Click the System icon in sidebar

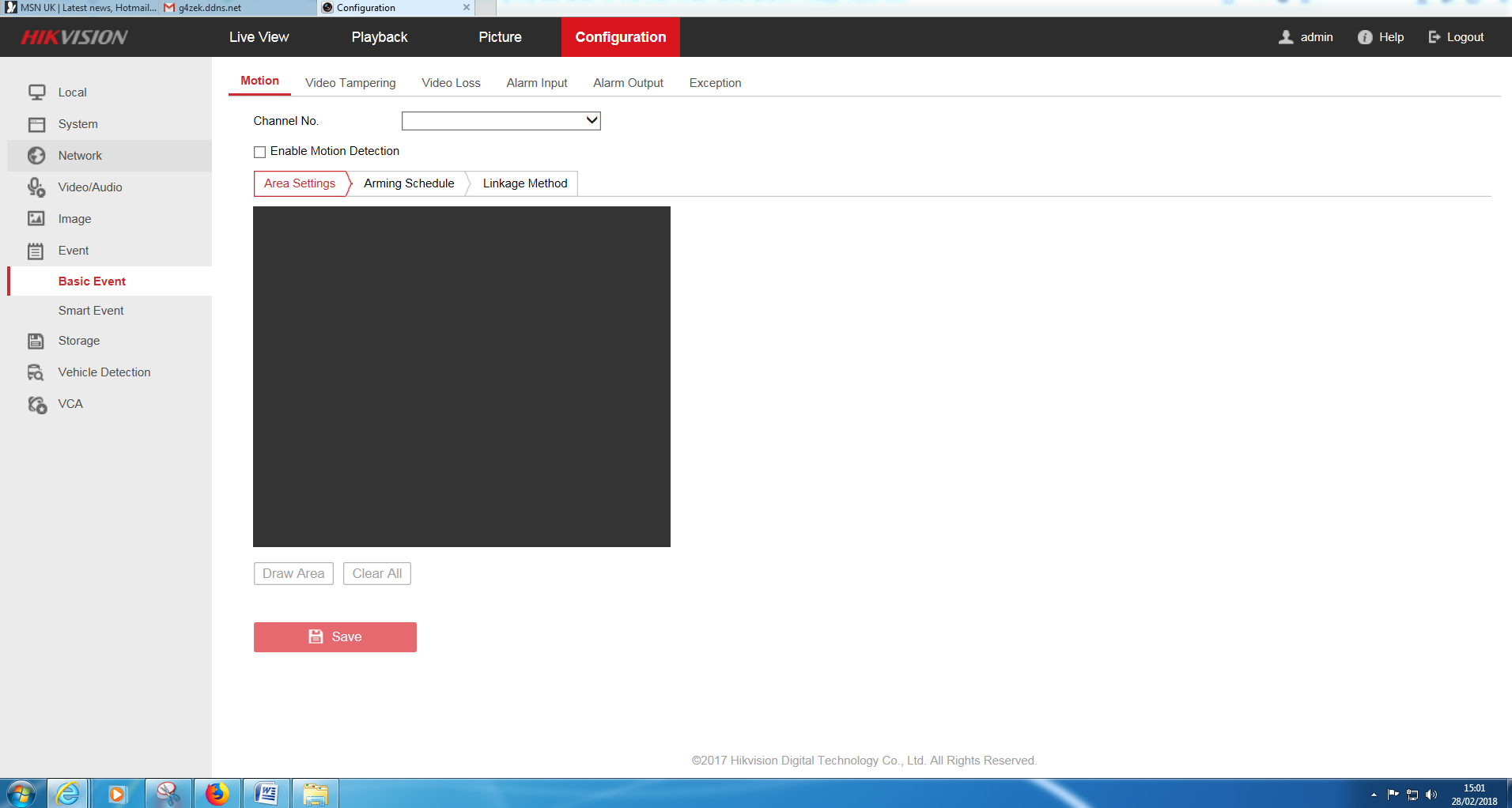tap(36, 124)
